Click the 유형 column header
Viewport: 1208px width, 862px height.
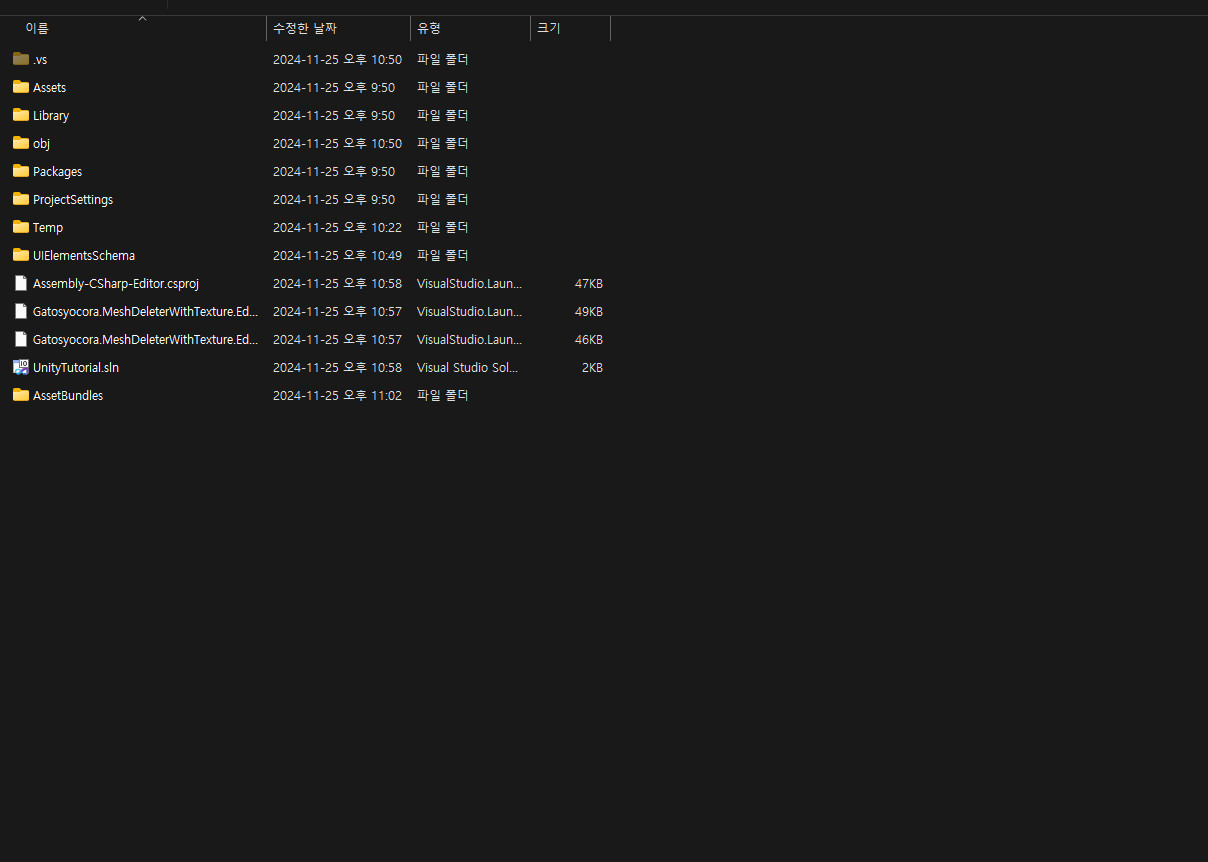tap(429, 29)
